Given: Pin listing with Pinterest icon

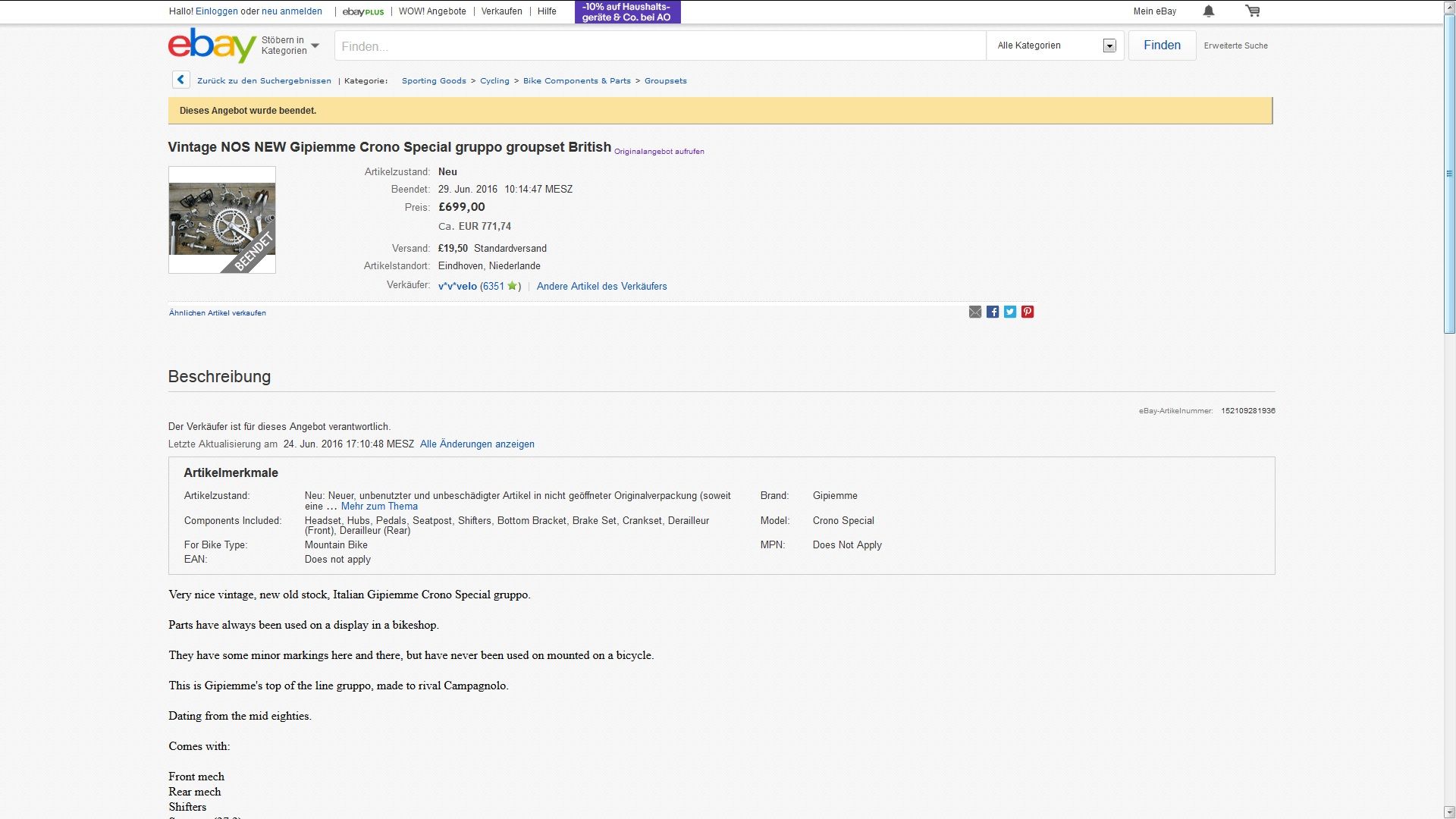Looking at the screenshot, I should tap(1028, 312).
